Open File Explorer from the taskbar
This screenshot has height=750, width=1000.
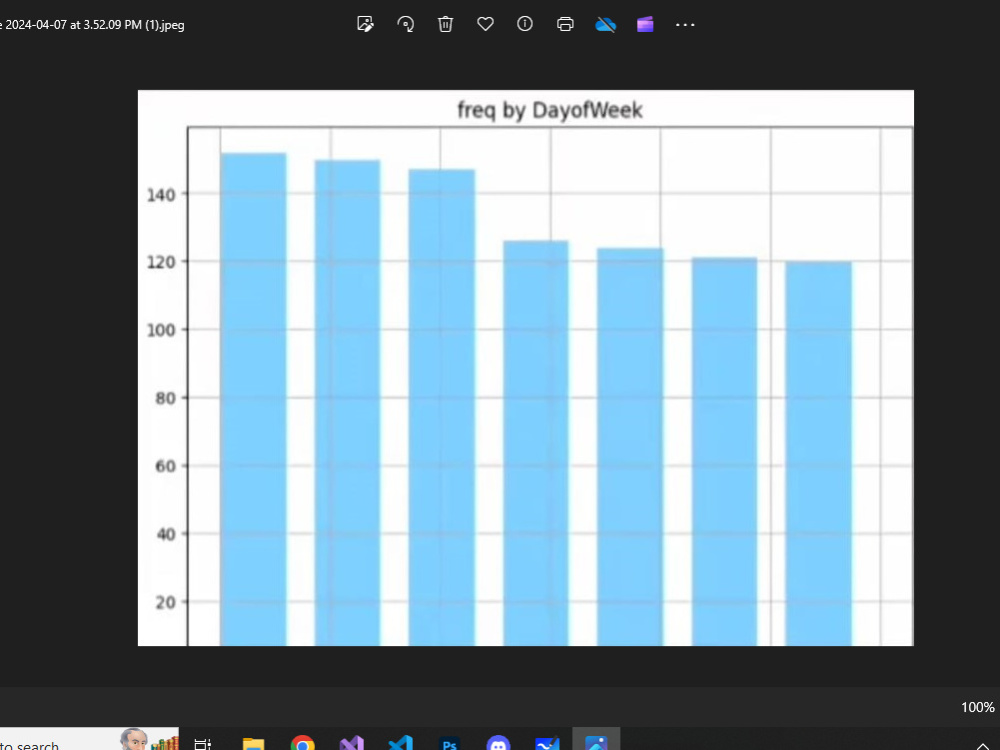pyautogui.click(x=253, y=744)
